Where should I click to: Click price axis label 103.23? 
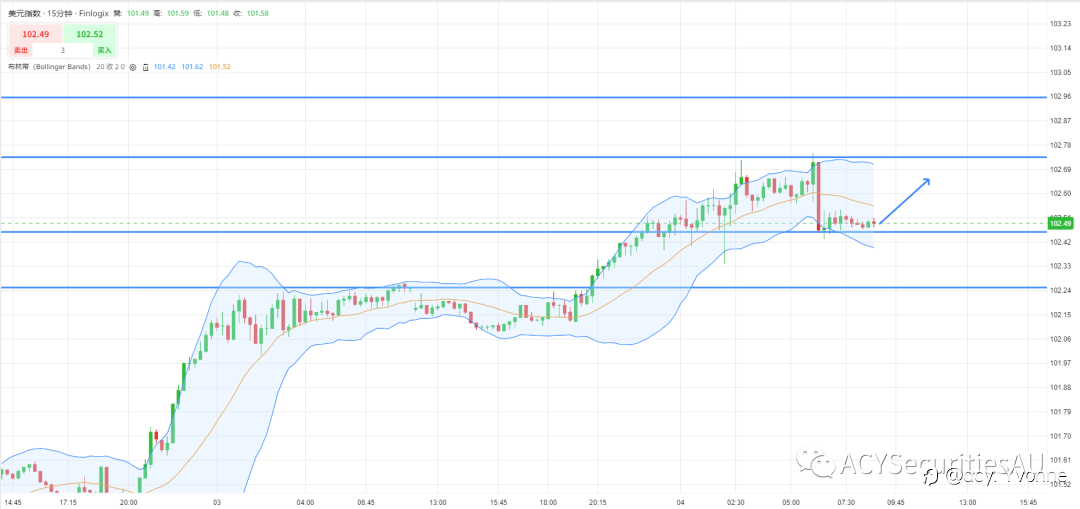coord(1059,23)
